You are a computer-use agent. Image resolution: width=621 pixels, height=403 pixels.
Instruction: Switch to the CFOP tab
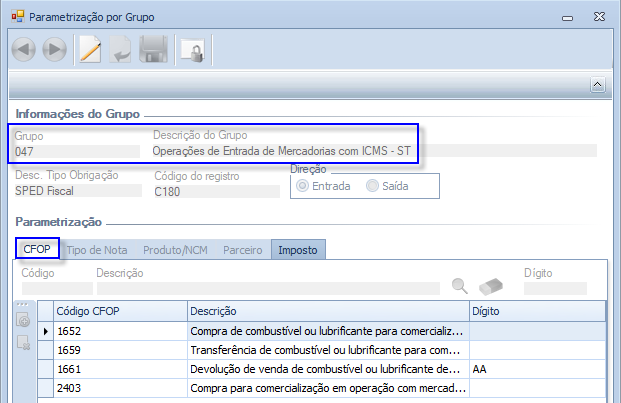(37, 249)
